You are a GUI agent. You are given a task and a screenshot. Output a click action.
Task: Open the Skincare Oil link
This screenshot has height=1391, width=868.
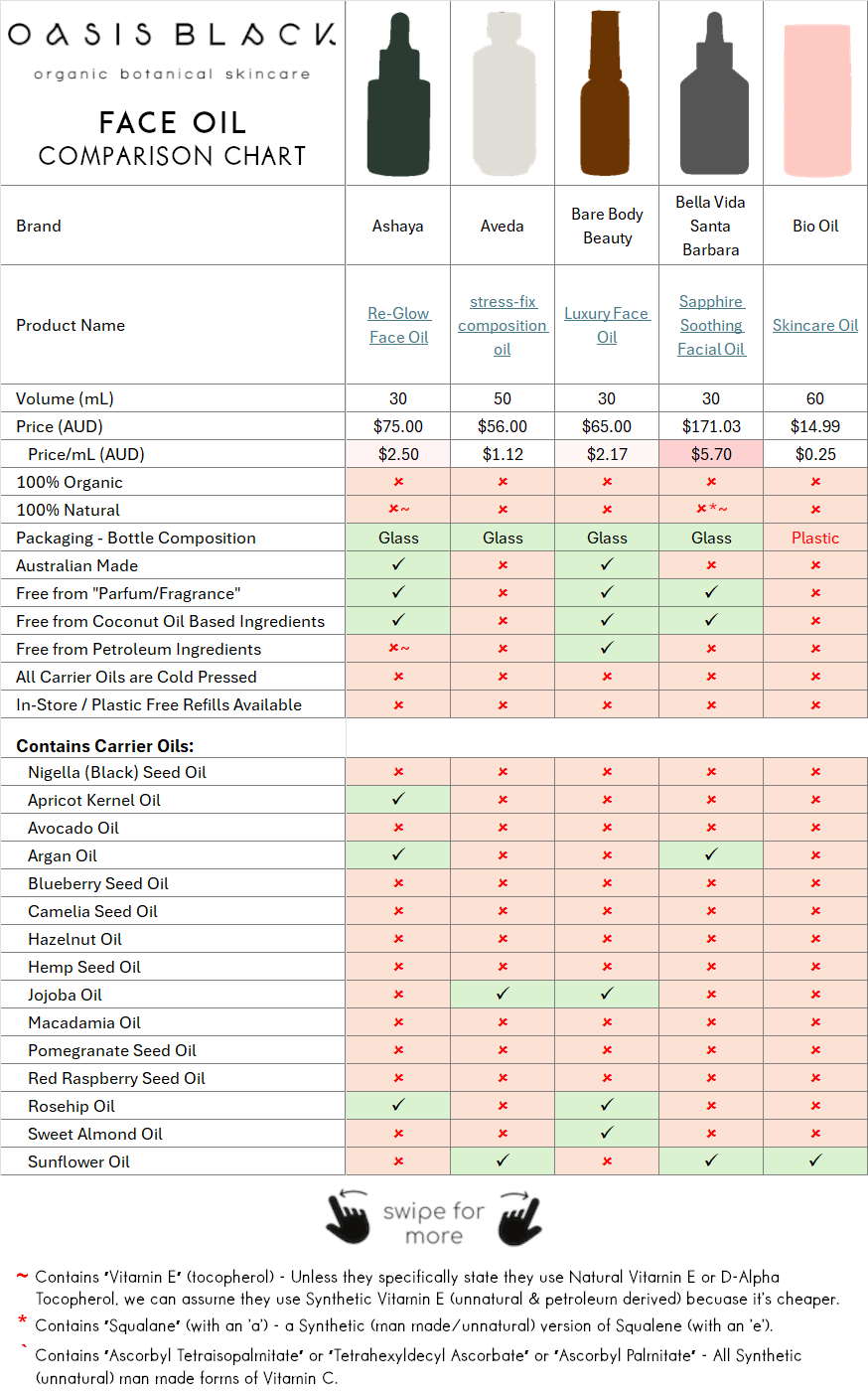pos(815,325)
